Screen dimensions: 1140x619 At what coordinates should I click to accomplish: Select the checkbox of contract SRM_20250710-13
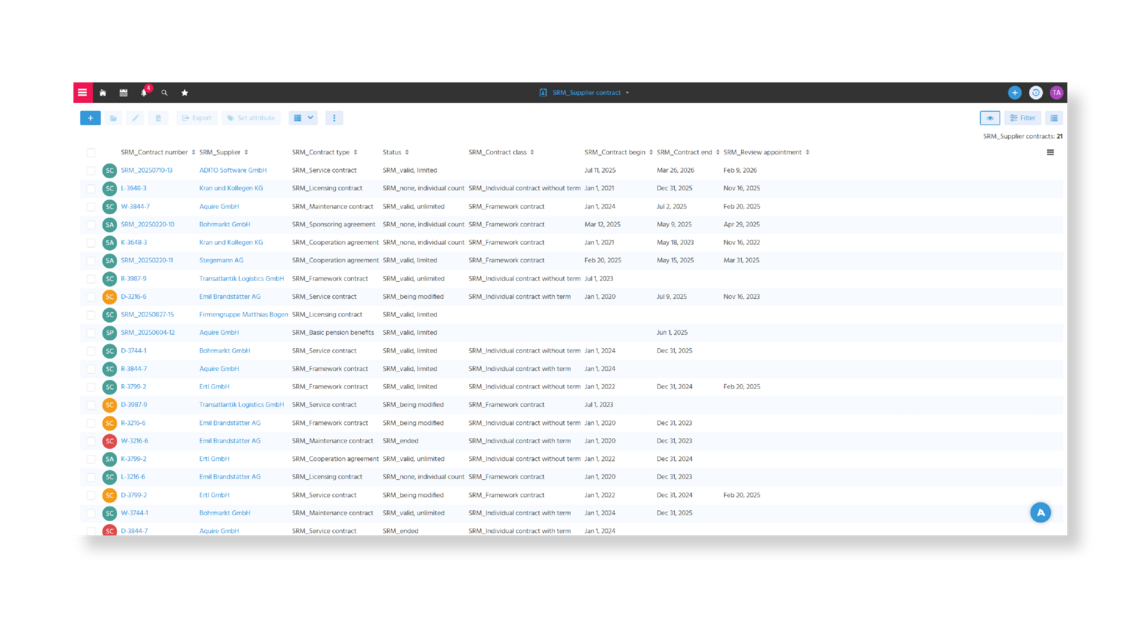[x=93, y=170]
